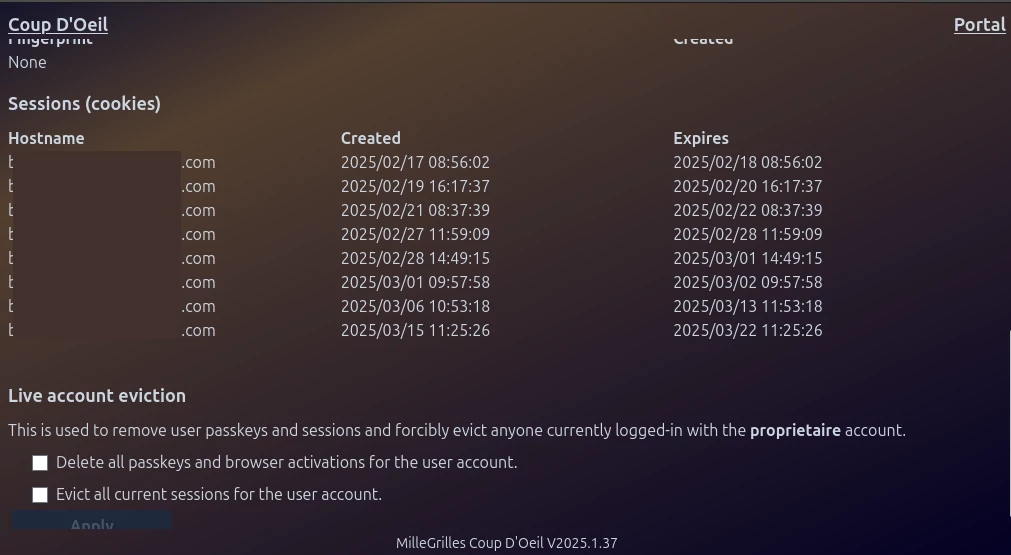This screenshot has height=555, width=1011.
Task: Click created timestamp 2025/02/17 08:56:02
Action: coord(415,162)
